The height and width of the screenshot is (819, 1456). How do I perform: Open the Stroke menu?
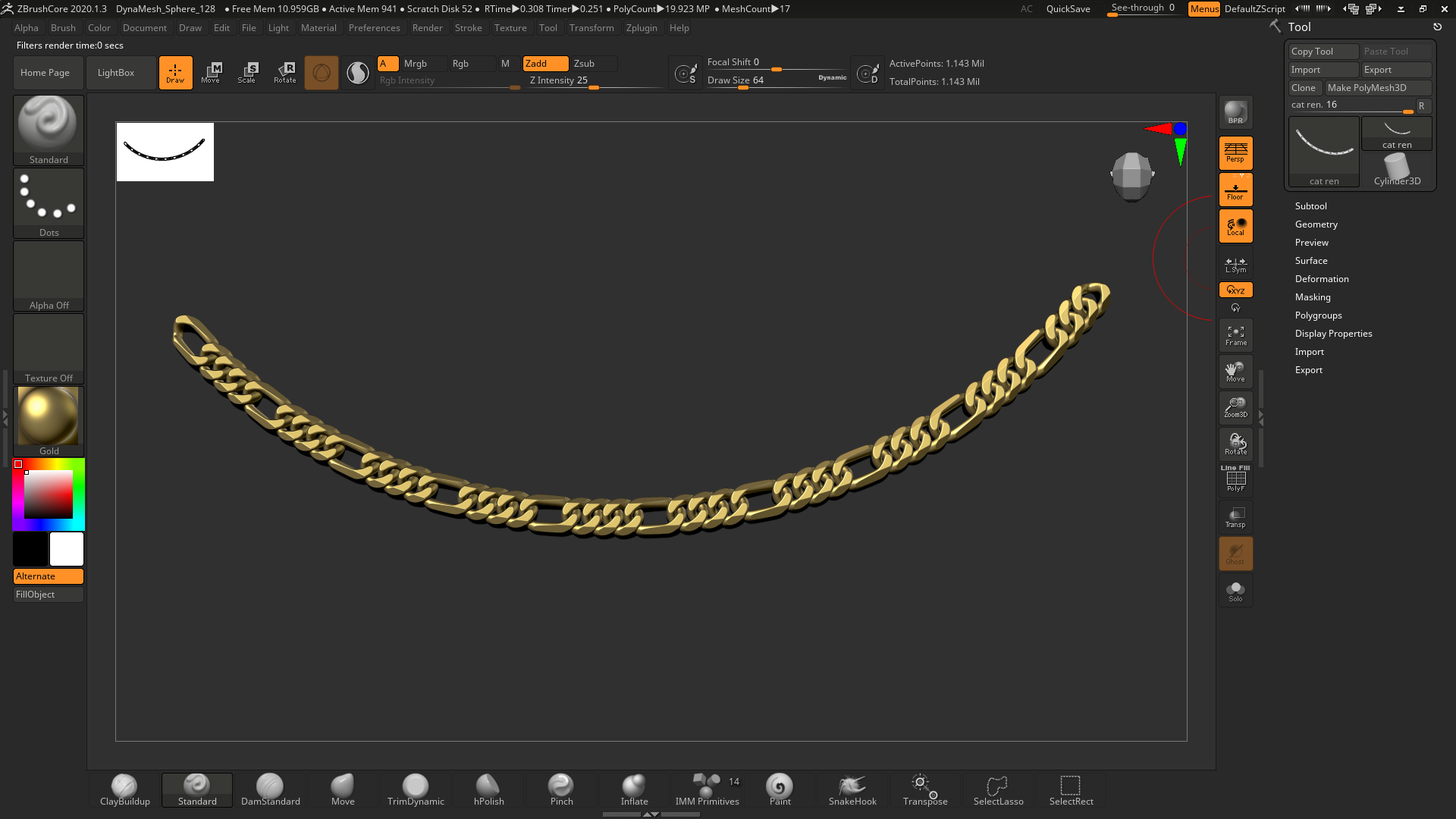[x=468, y=28]
